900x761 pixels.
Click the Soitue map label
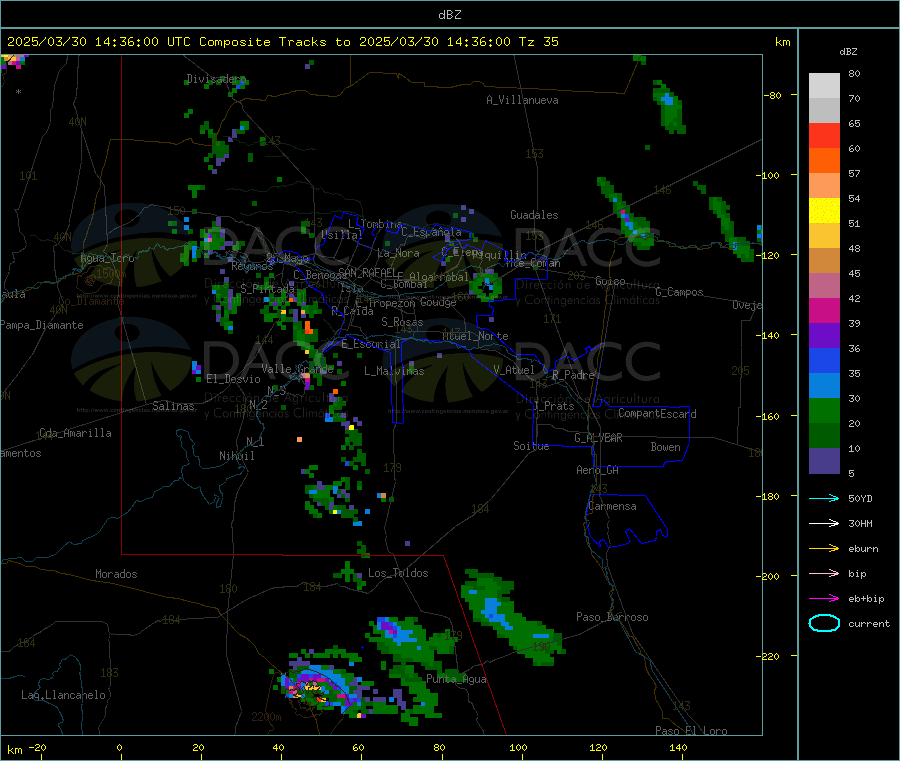[531, 446]
